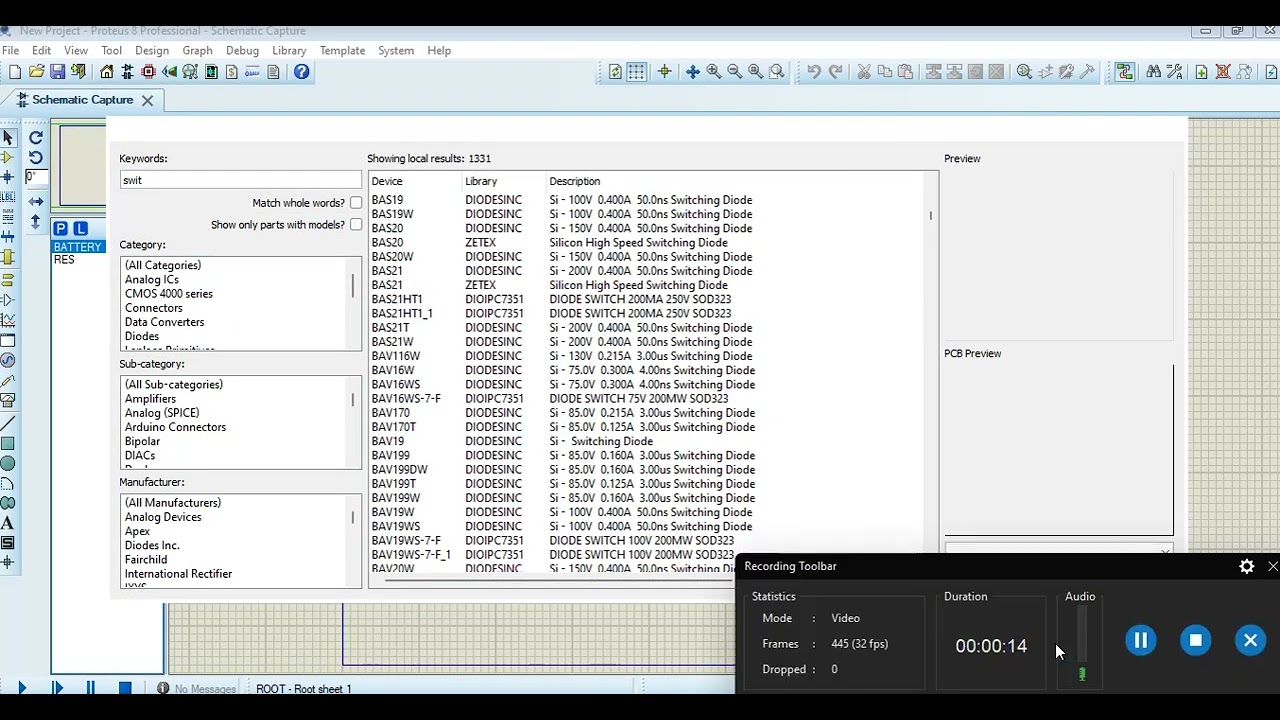Screen dimensions: 1280x720
Task: Open the Design menu
Action: [152, 50]
